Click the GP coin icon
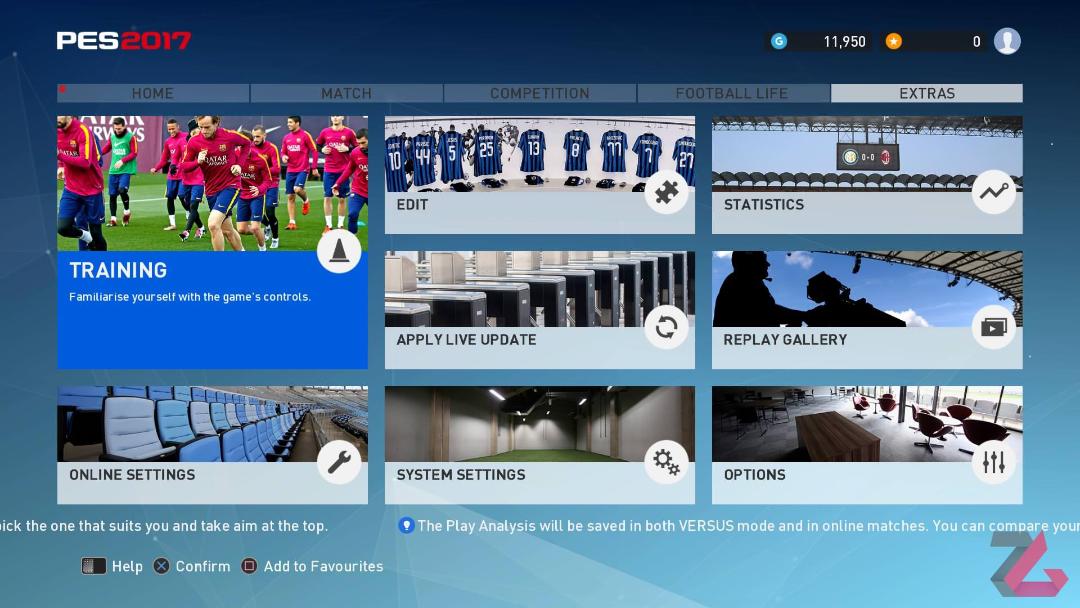 pyautogui.click(x=779, y=41)
